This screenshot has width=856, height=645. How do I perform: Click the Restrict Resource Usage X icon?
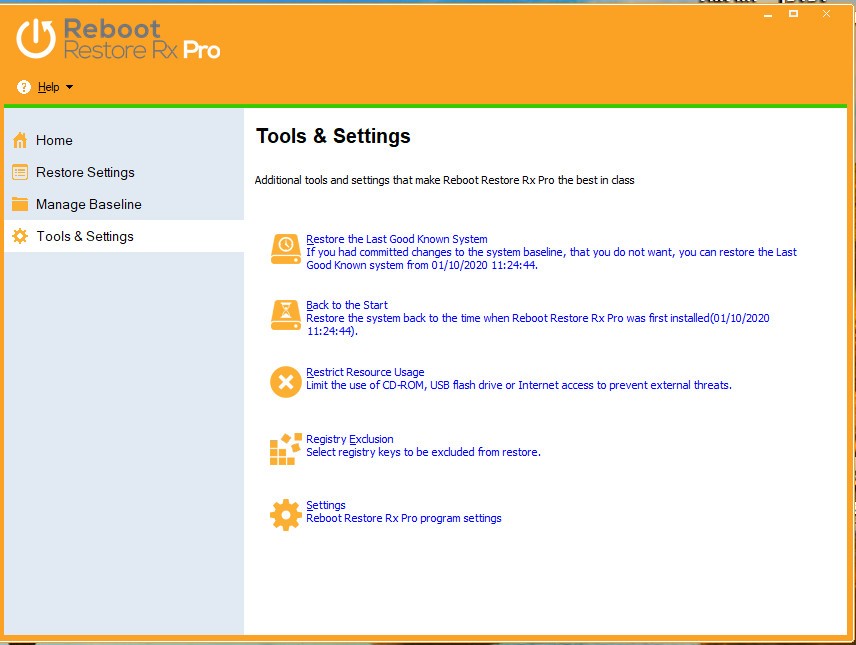(286, 381)
